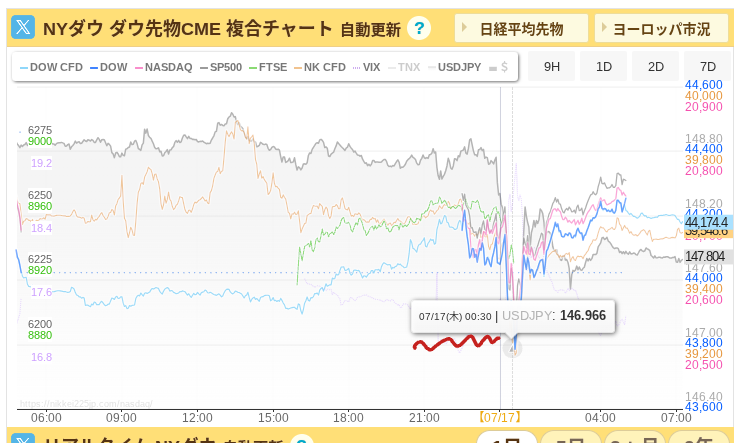This screenshot has width=739, height=443.
Task: Click the chart crosshair marker point
Action: 512,349
